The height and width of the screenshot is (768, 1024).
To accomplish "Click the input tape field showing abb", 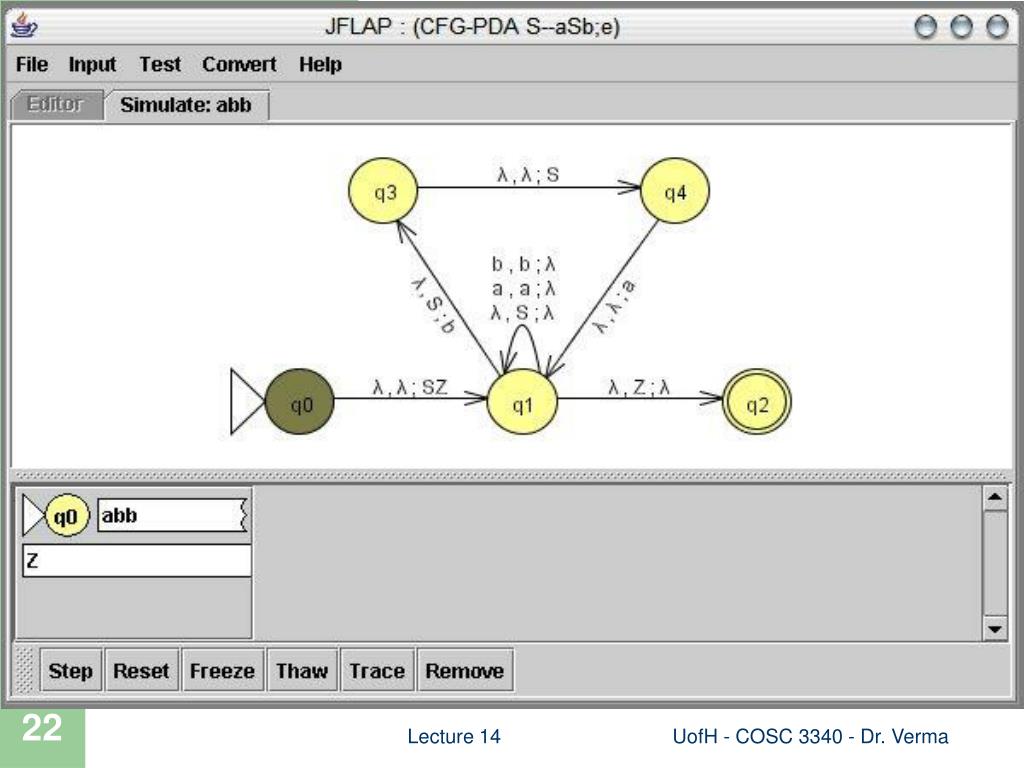I will [172, 516].
